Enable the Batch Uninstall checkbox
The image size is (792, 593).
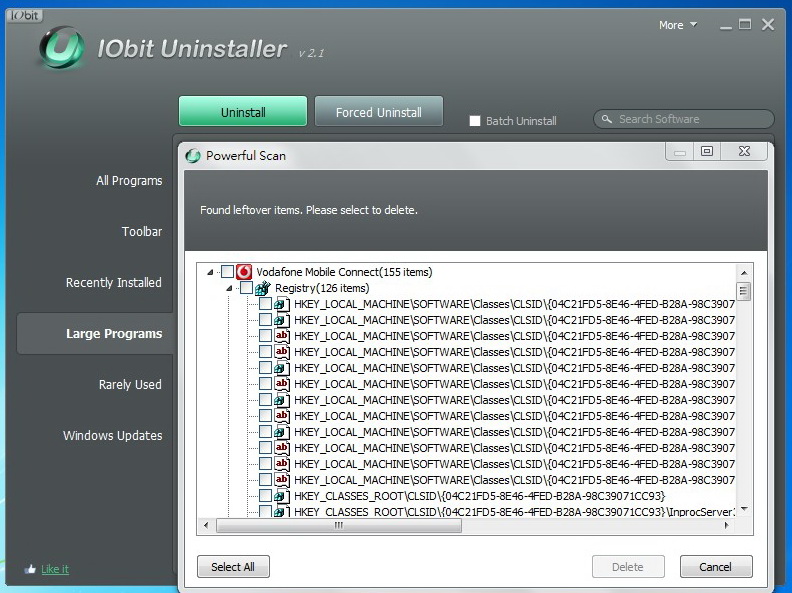point(475,121)
